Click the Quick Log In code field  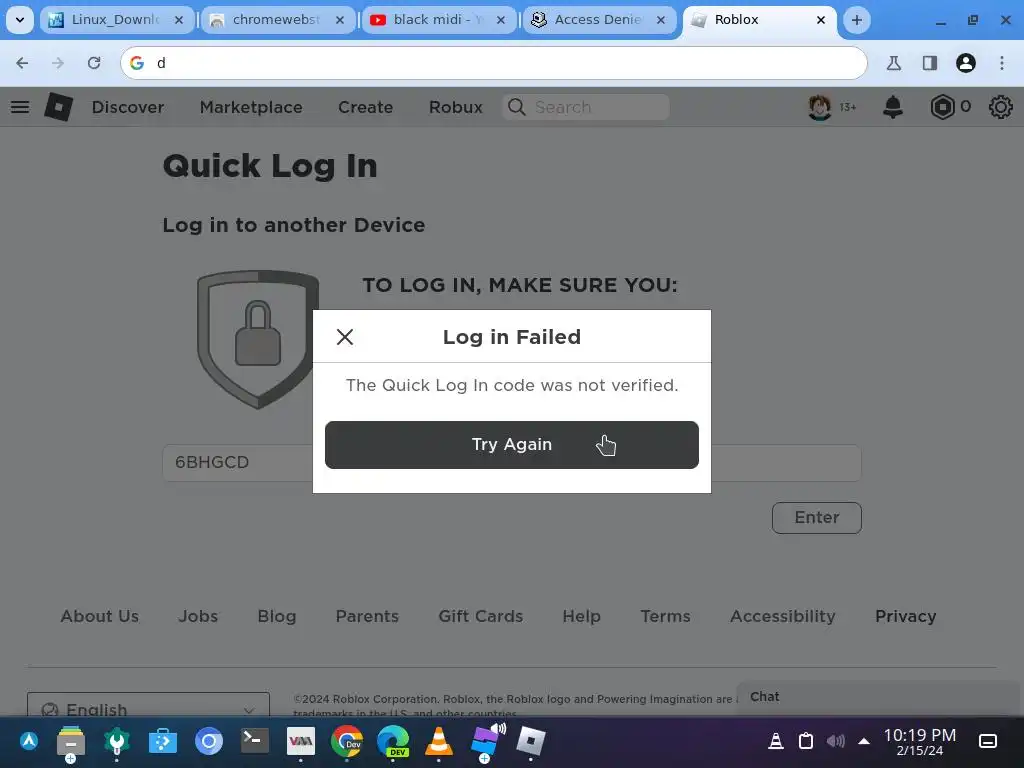point(511,463)
